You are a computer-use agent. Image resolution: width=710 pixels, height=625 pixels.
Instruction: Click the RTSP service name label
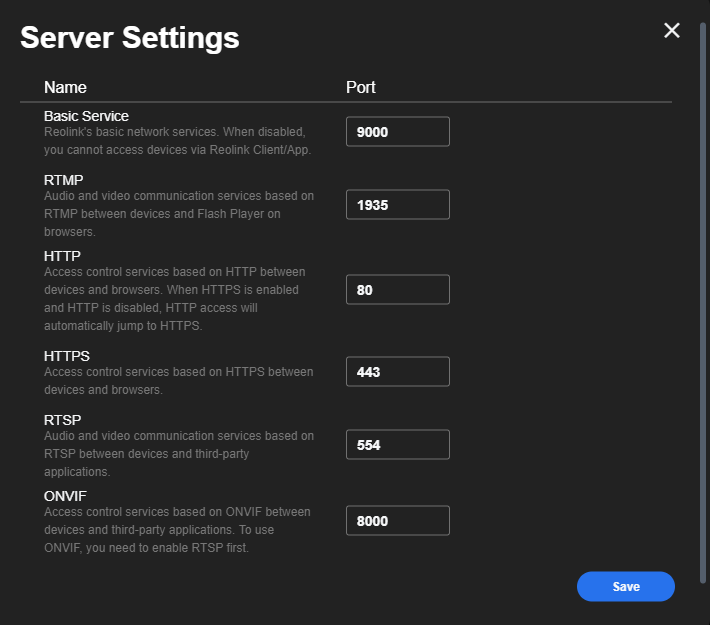click(x=62, y=420)
